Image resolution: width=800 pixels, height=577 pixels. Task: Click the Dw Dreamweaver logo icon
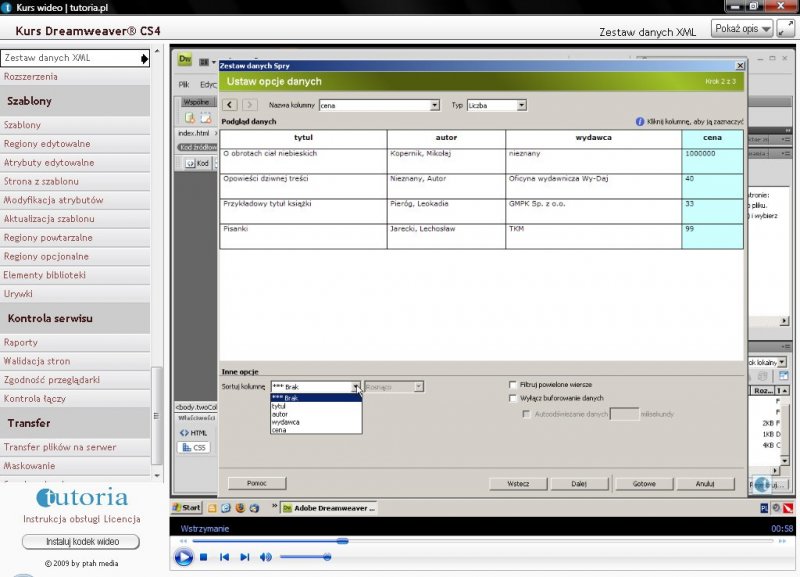[185, 60]
